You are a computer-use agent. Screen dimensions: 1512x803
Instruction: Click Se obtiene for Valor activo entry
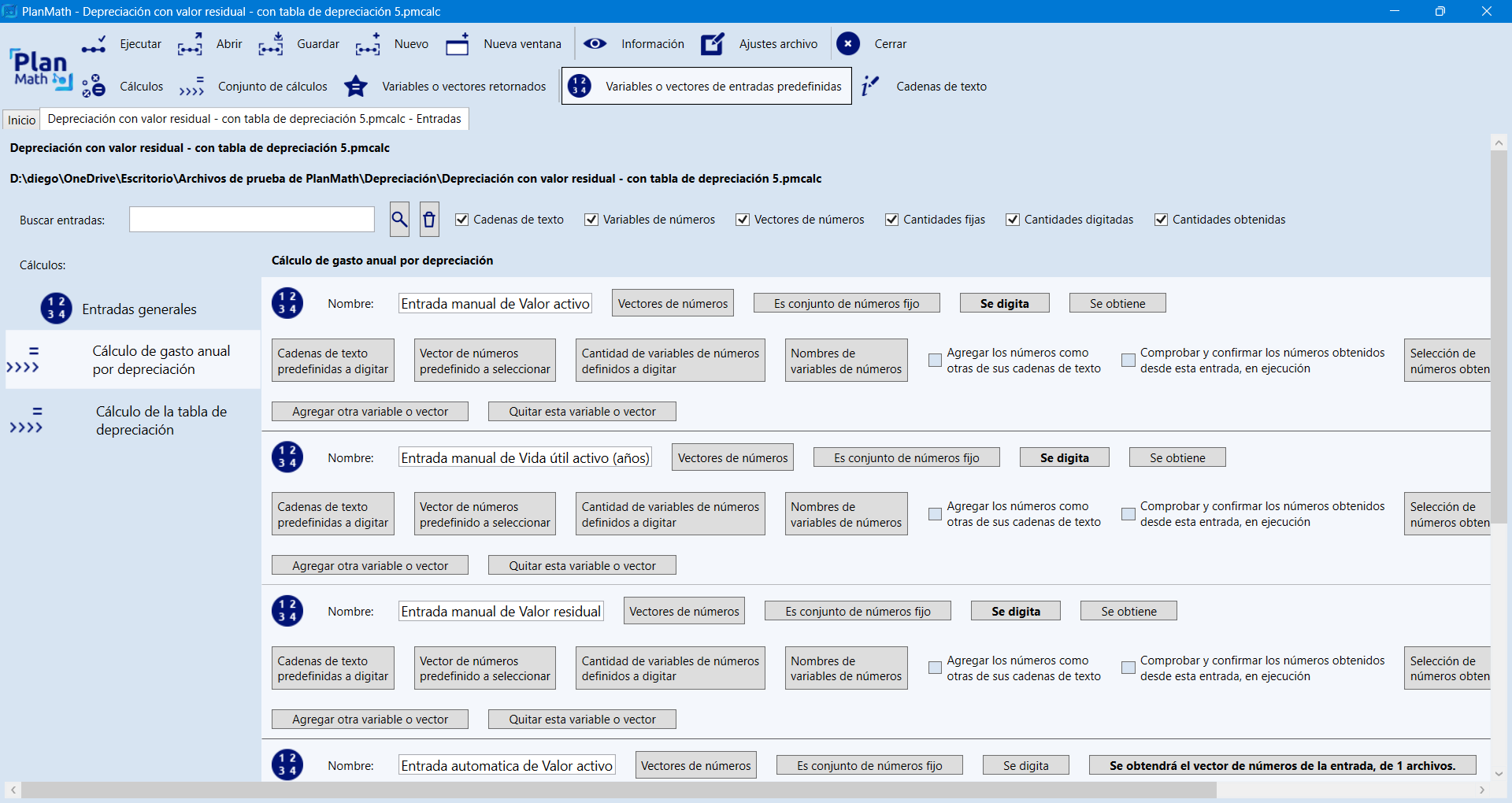[1117, 304]
